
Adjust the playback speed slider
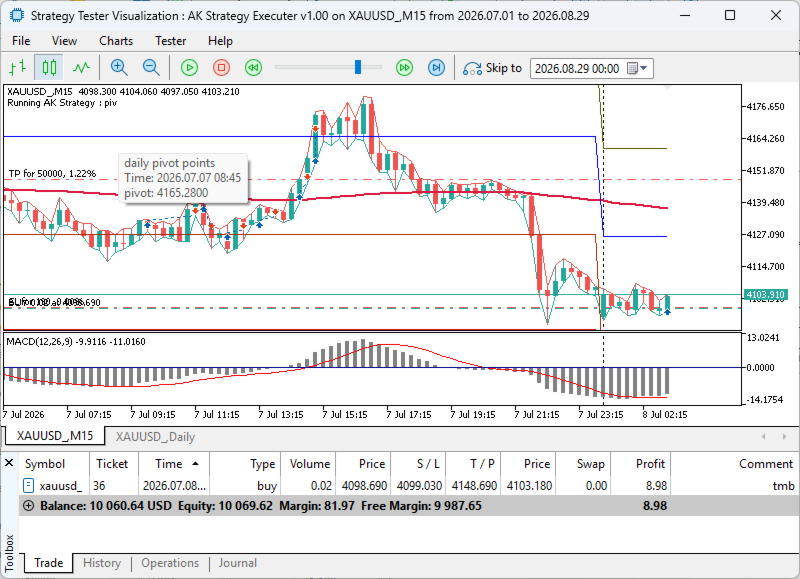(x=358, y=67)
